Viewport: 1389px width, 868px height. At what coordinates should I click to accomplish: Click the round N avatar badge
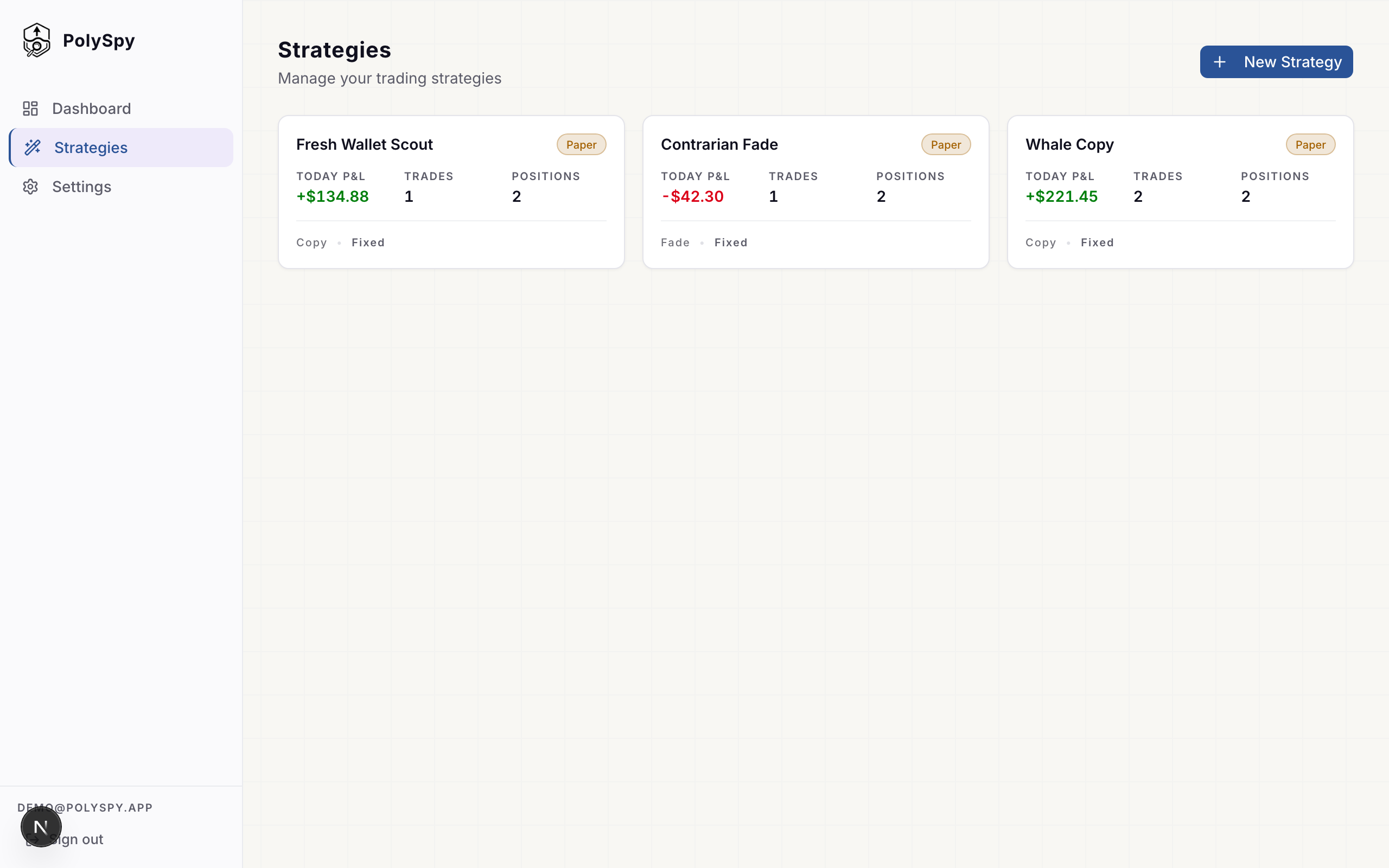point(41,827)
